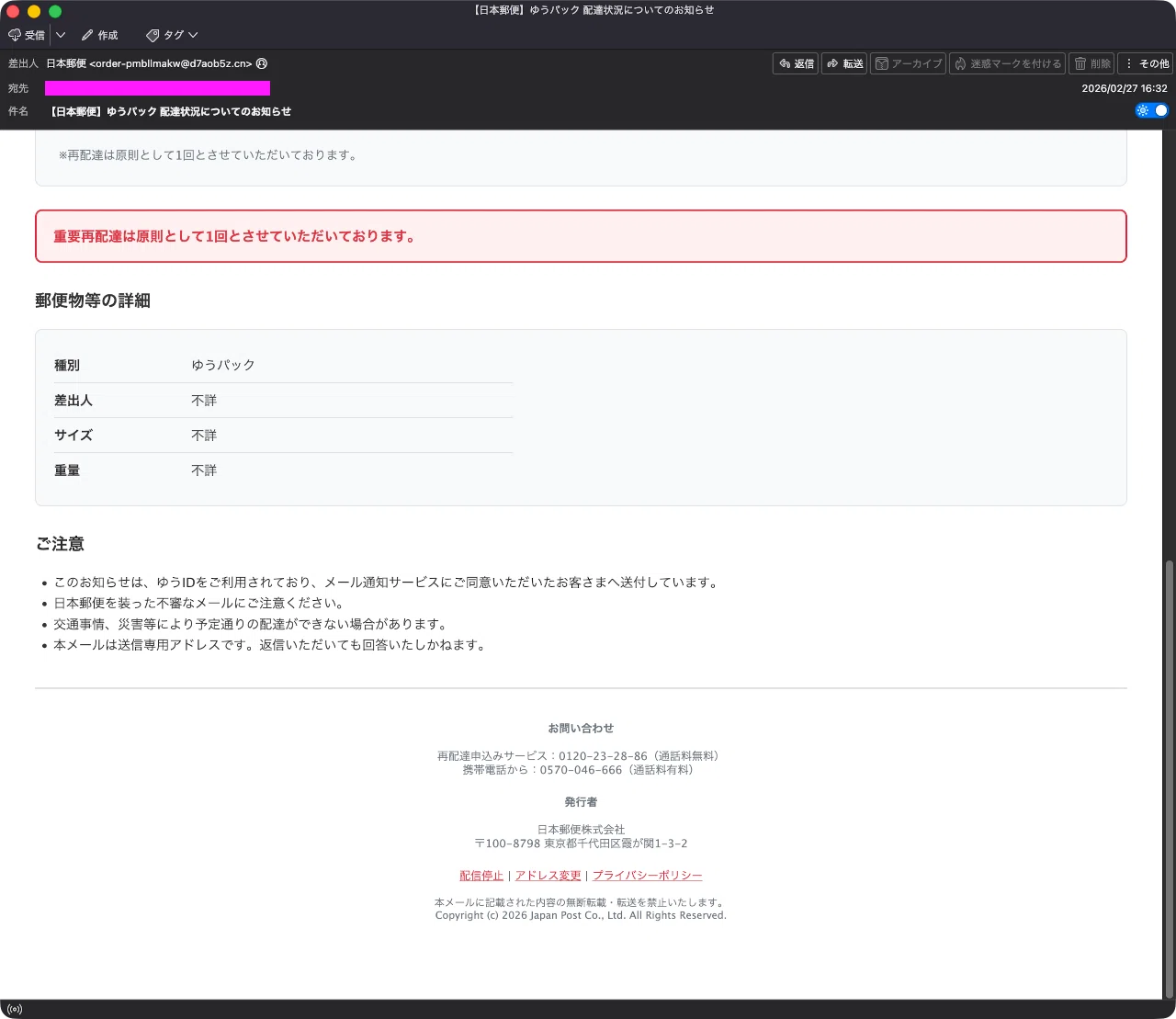Click the 不詳 value in 重量 row
The width and height of the screenshot is (1176, 1019).
pyautogui.click(x=204, y=470)
